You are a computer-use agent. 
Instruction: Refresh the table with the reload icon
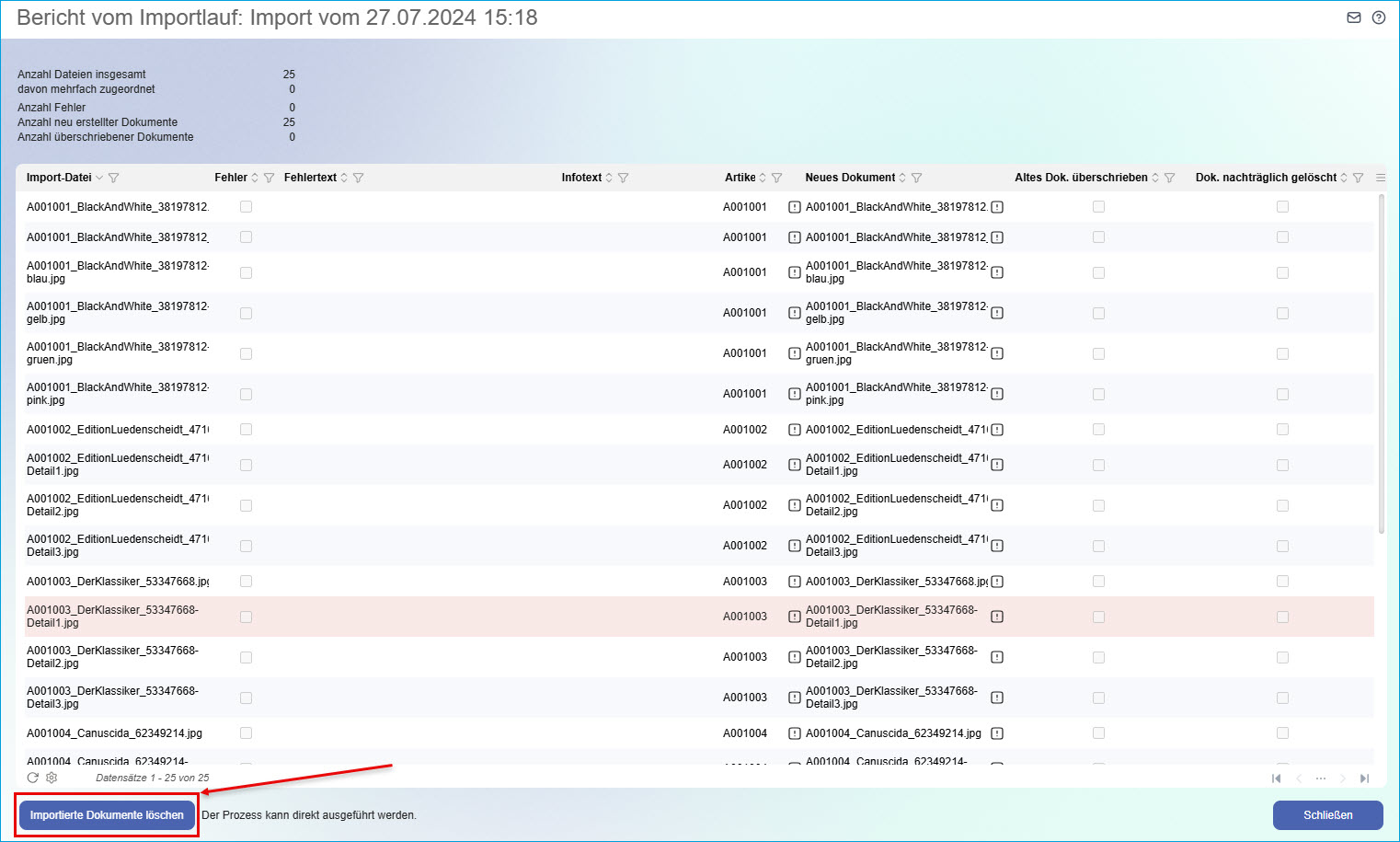[x=33, y=778]
